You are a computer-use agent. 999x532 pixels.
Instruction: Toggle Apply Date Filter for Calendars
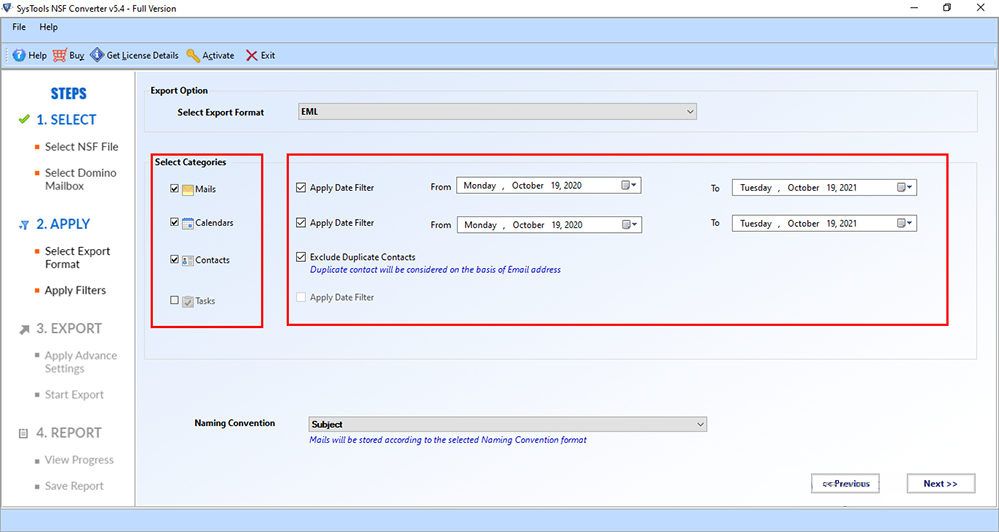(301, 223)
